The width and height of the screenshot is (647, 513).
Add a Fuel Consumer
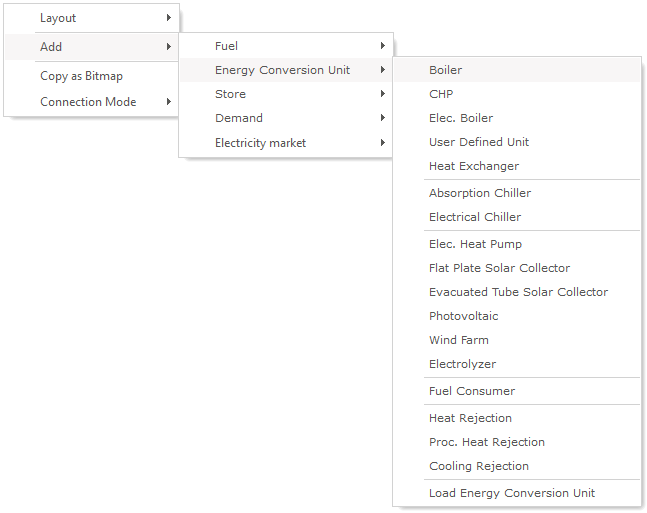point(517,391)
